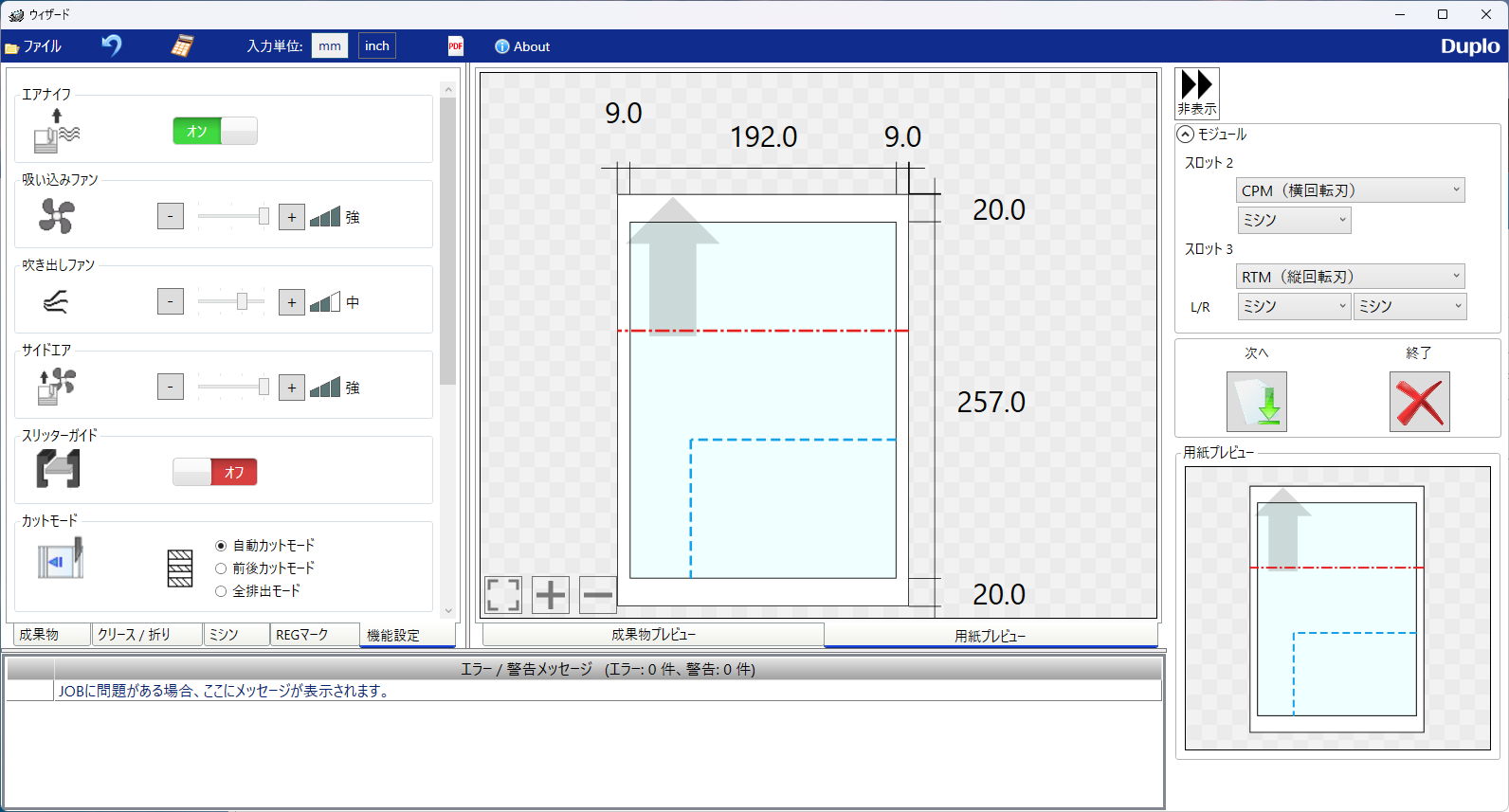Switch to the REGマーク tab

pos(315,635)
